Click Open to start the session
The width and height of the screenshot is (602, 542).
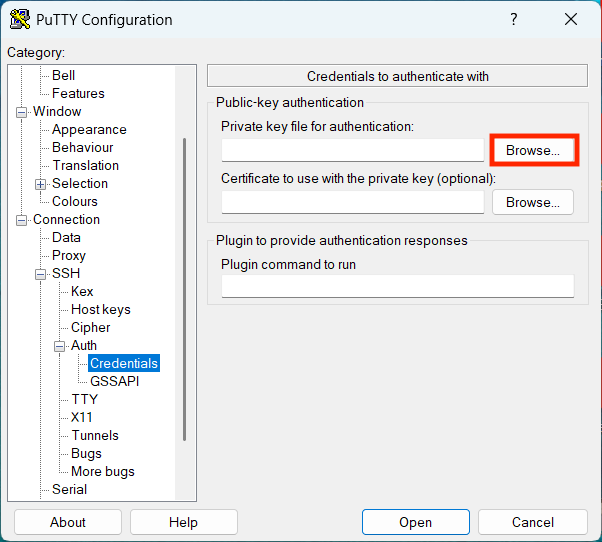[x=415, y=522]
